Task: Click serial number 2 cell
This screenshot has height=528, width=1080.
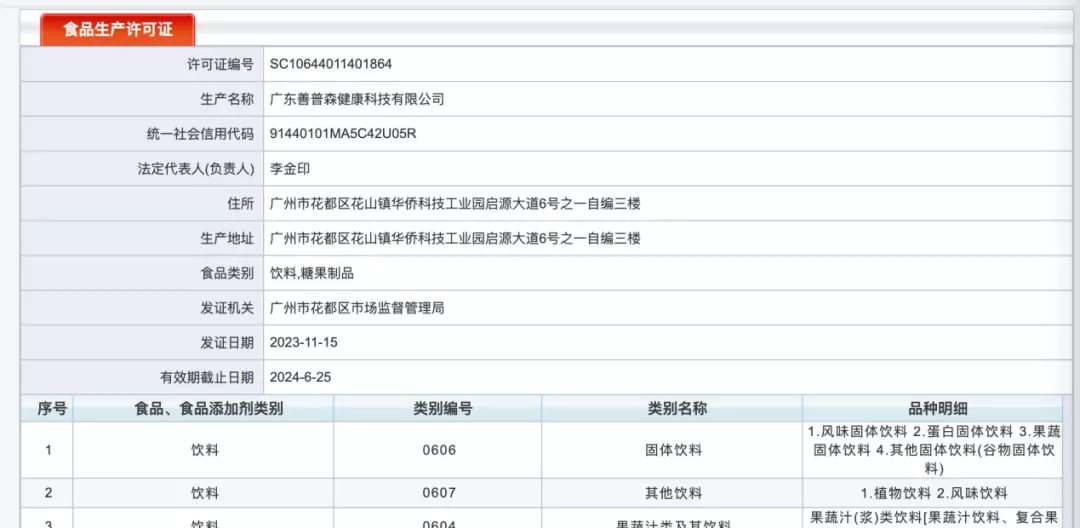Action: (48, 493)
